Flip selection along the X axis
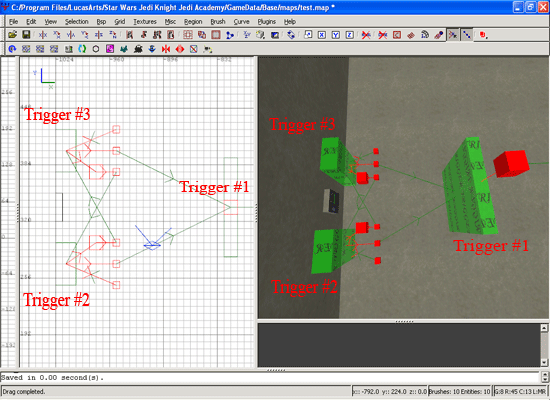This screenshot has width=550, height=400. (x=43, y=35)
